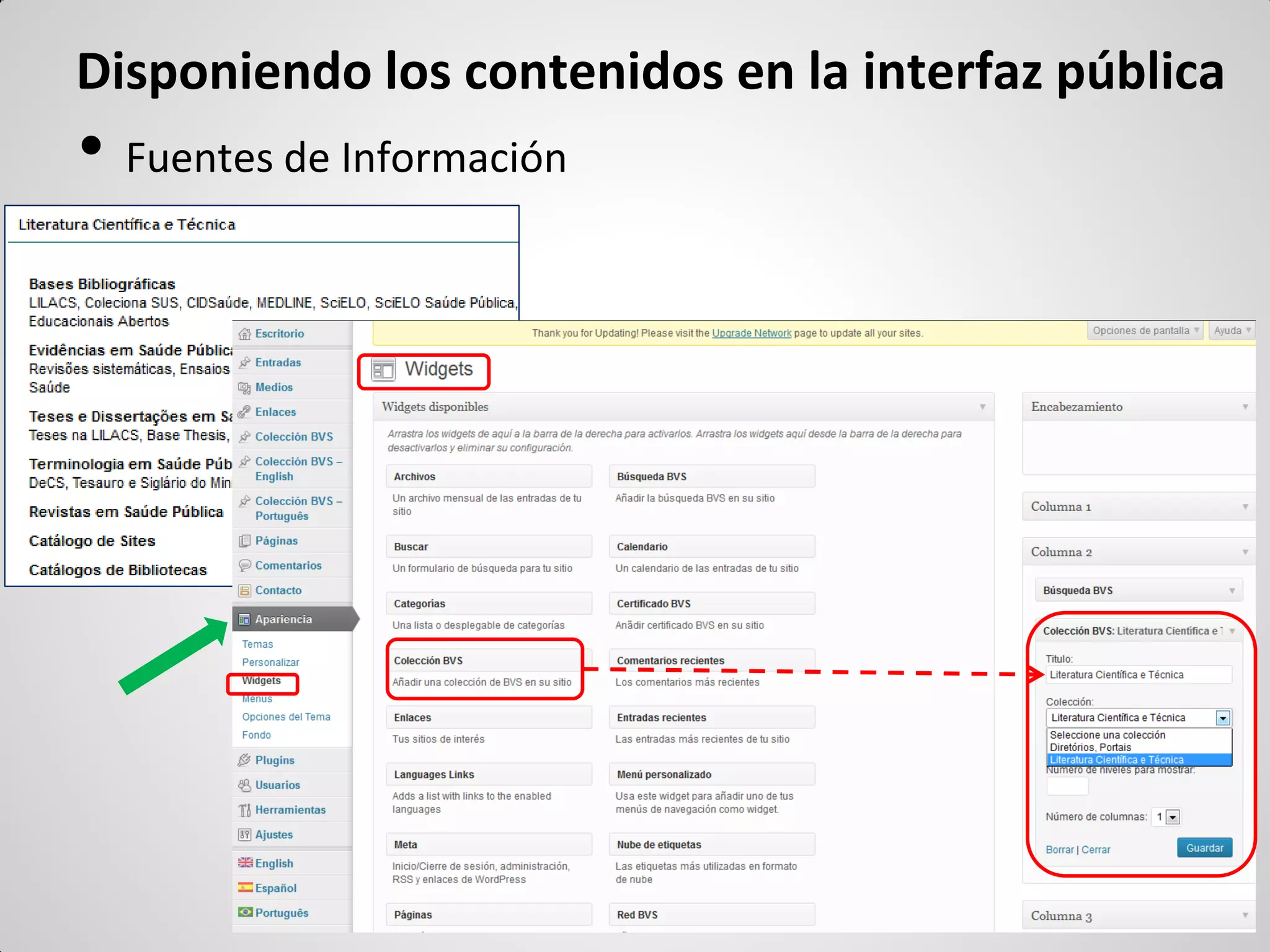1270x952 pixels.
Task: Expand the Encabezamiento sidebar arrow
Action: pyautogui.click(x=1245, y=407)
